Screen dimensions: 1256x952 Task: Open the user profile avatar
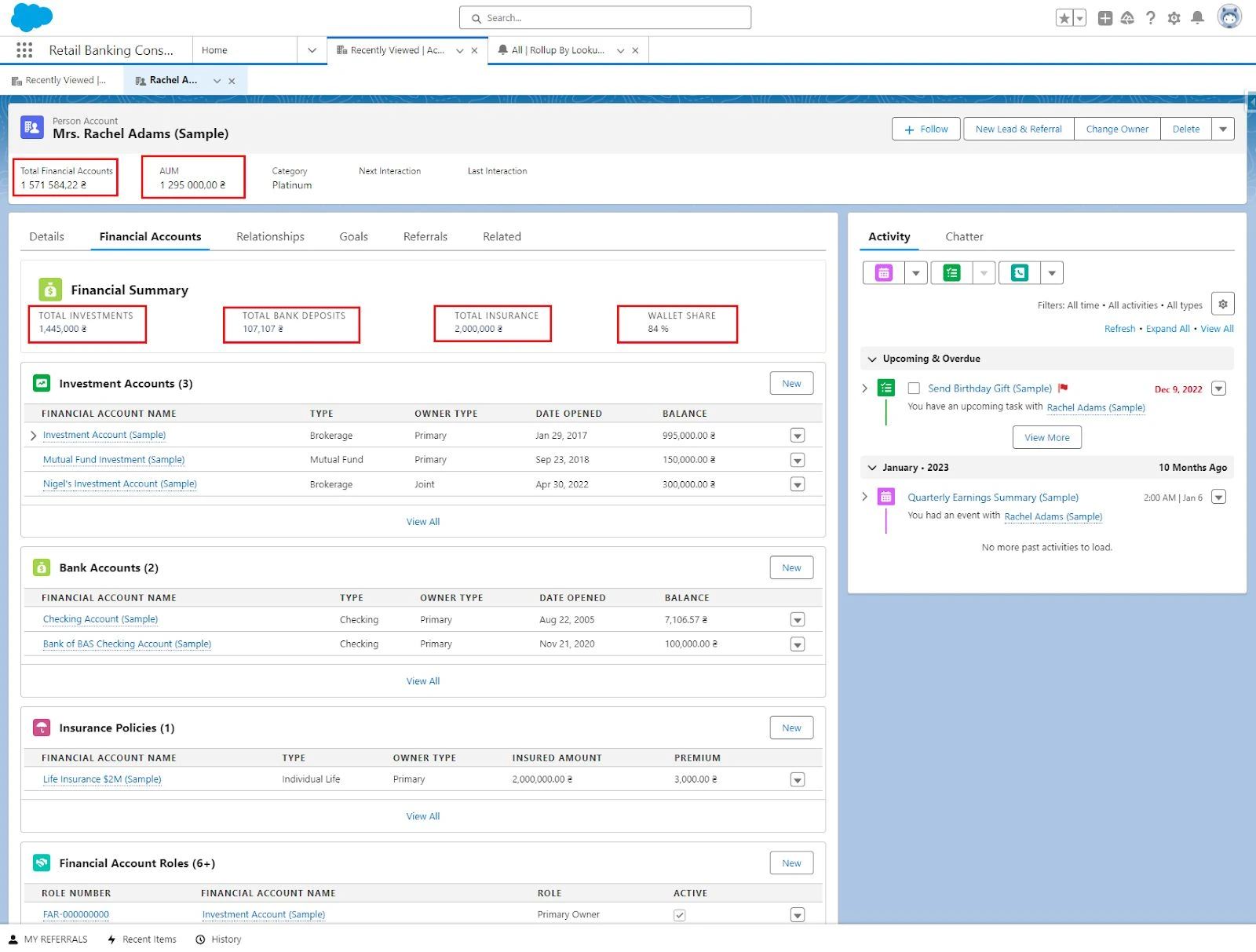pos(1229,16)
